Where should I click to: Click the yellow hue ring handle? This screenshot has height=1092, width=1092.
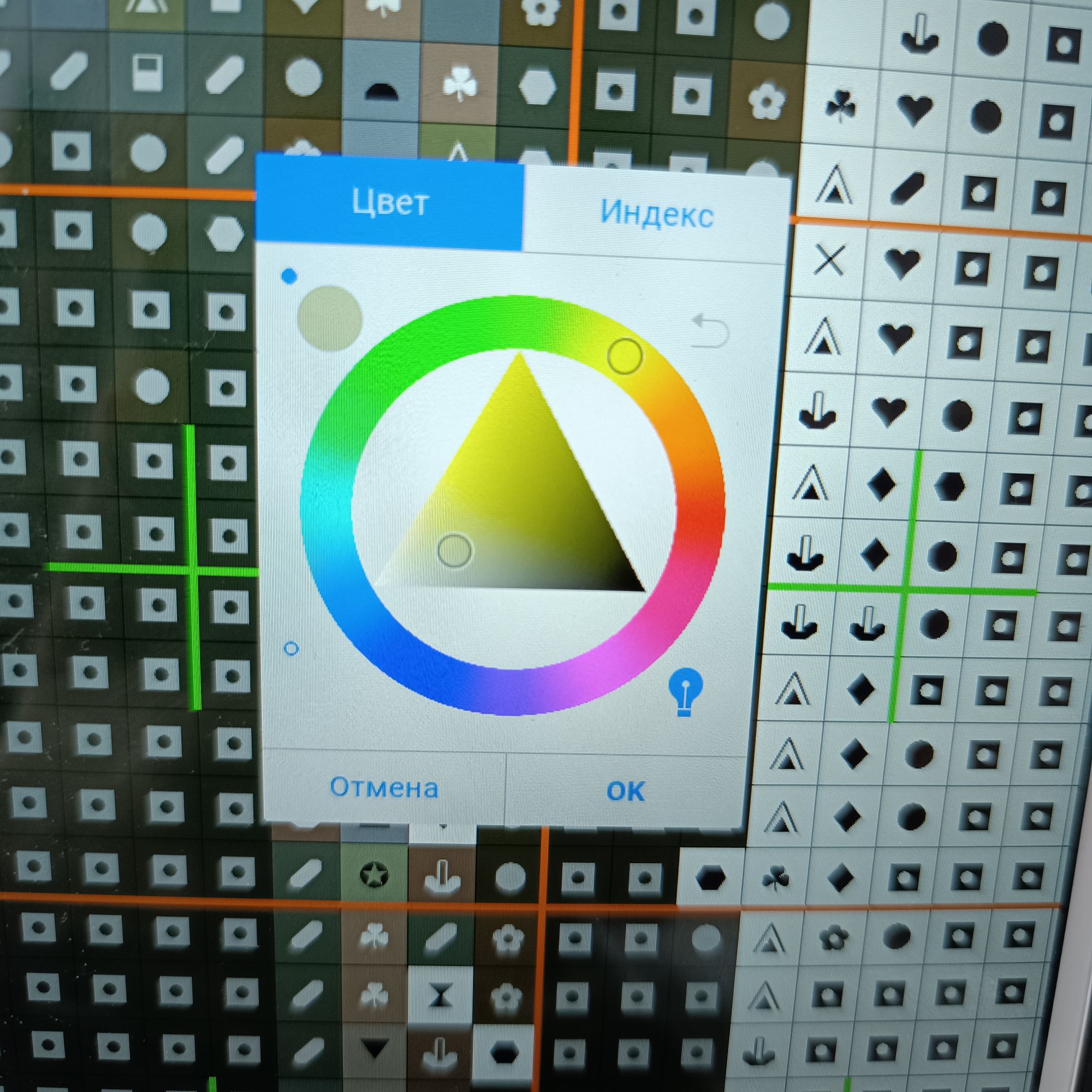click(625, 356)
